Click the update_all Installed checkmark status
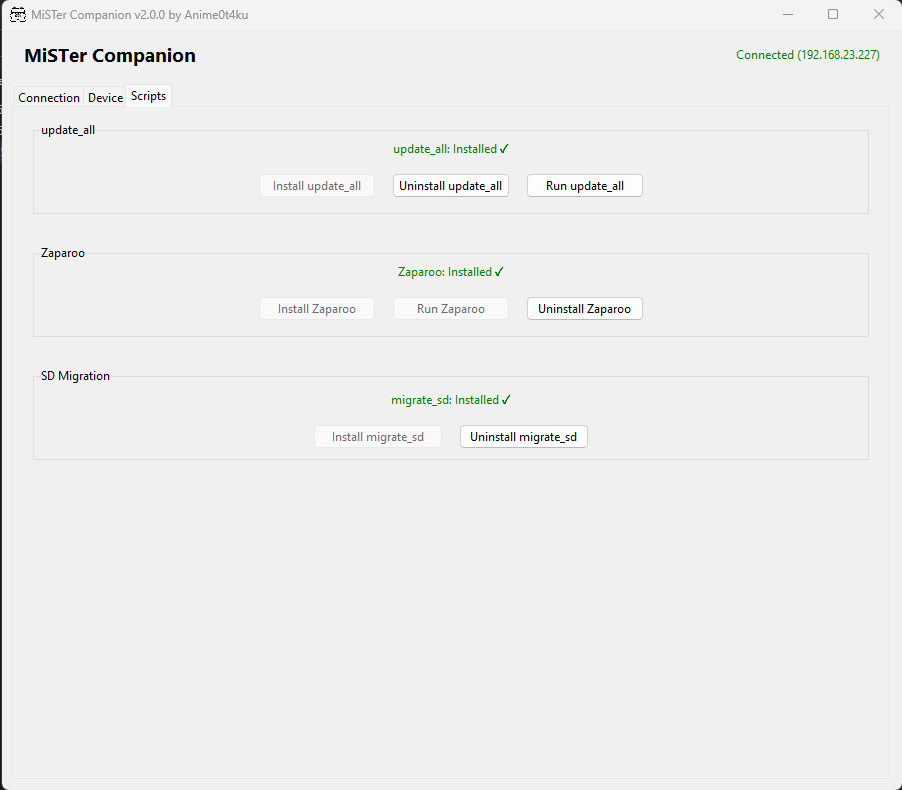Image resolution: width=902 pixels, height=790 pixels. pos(451,149)
